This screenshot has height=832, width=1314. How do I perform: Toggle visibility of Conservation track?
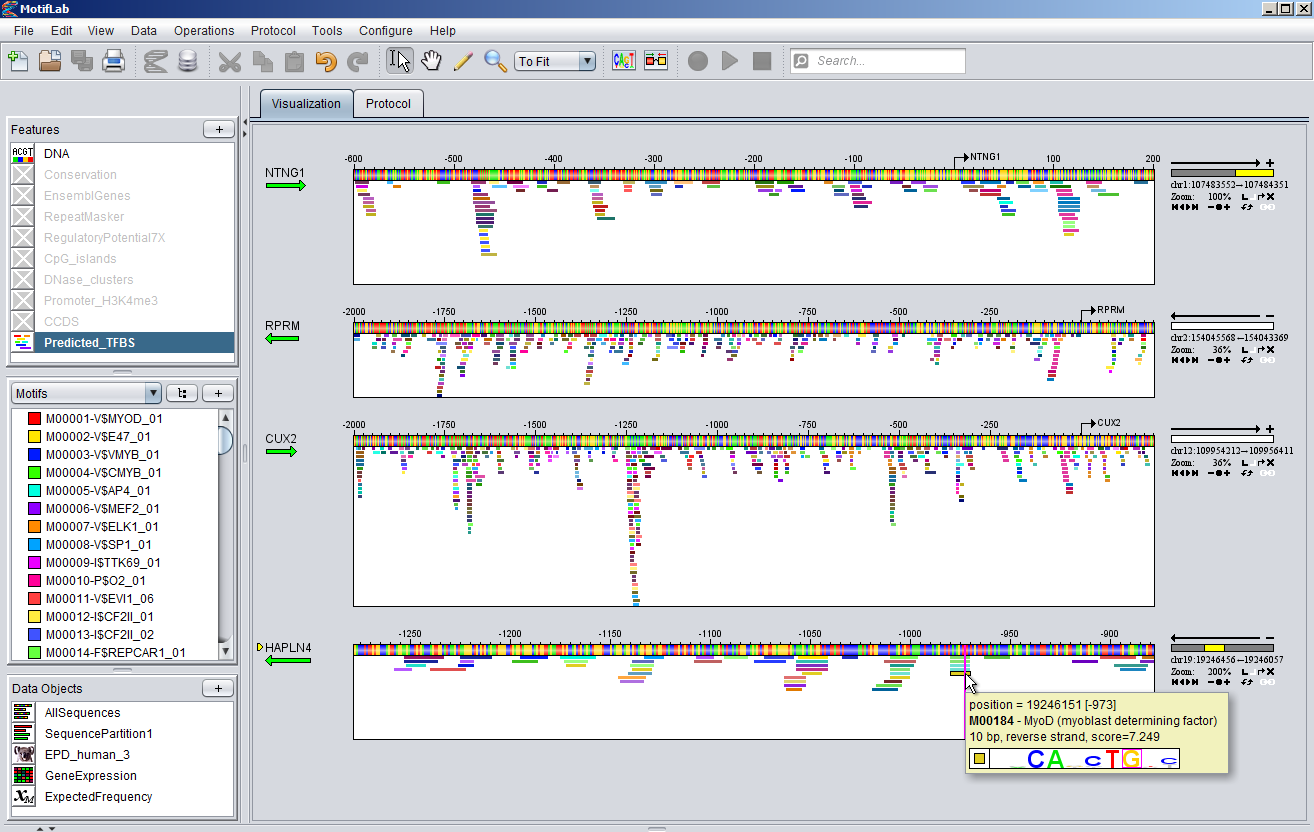coord(23,175)
